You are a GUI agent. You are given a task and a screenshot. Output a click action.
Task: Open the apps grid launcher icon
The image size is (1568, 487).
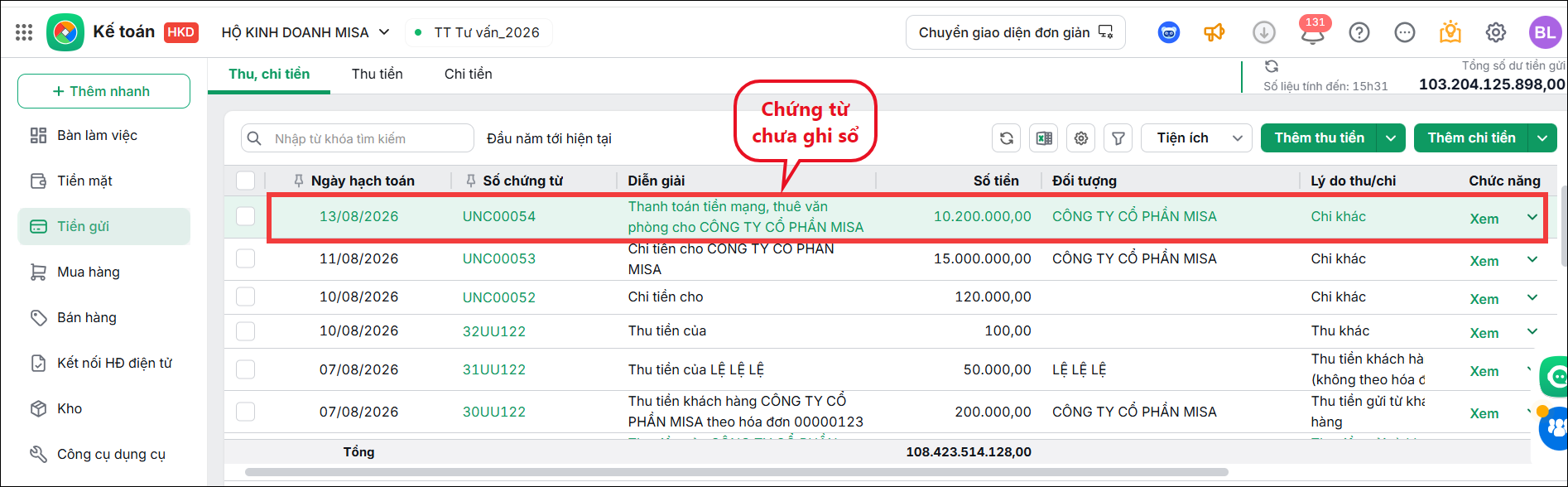tap(24, 32)
